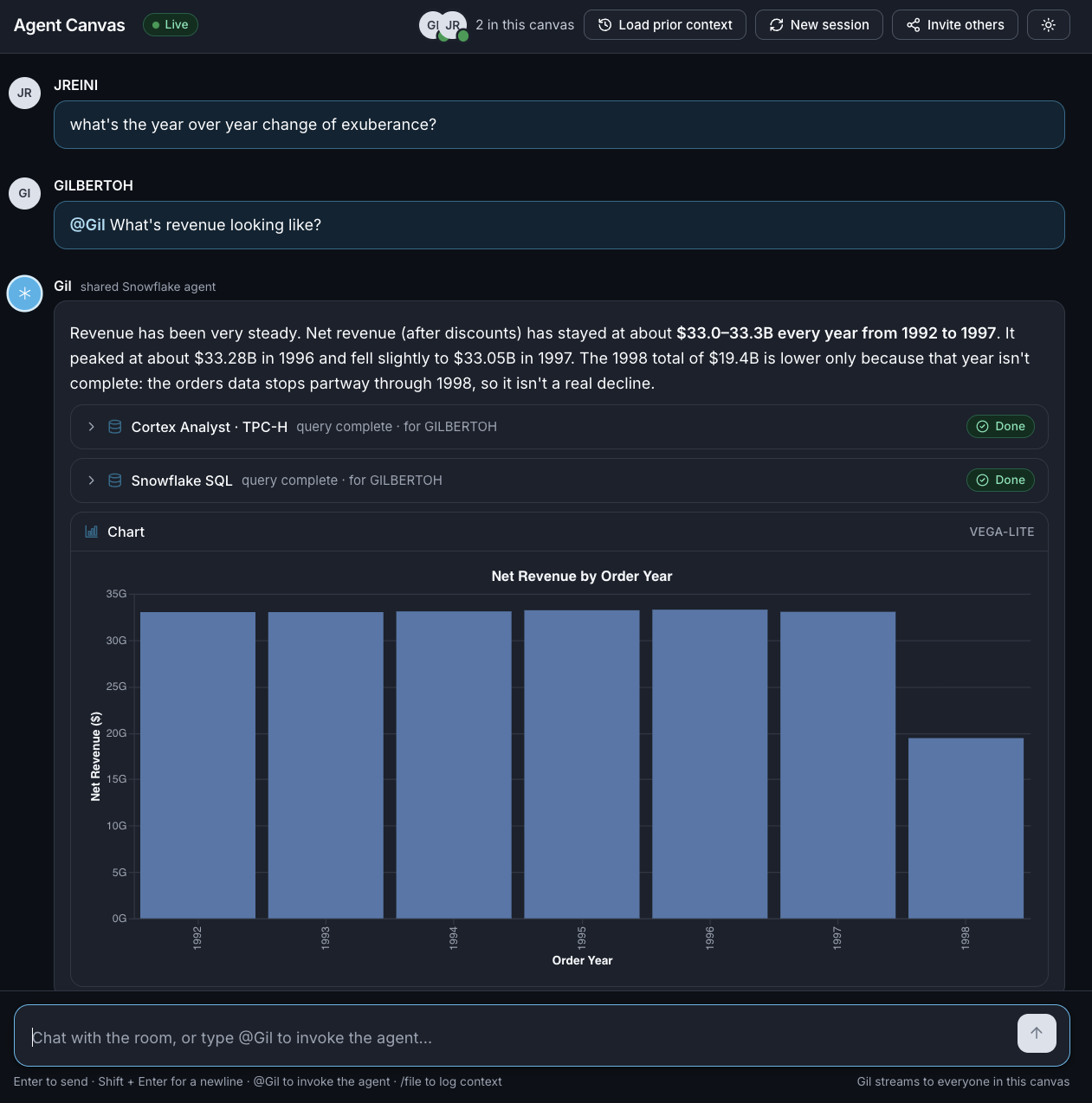Click the GI avatar beside GILBERTOH message

point(25,193)
